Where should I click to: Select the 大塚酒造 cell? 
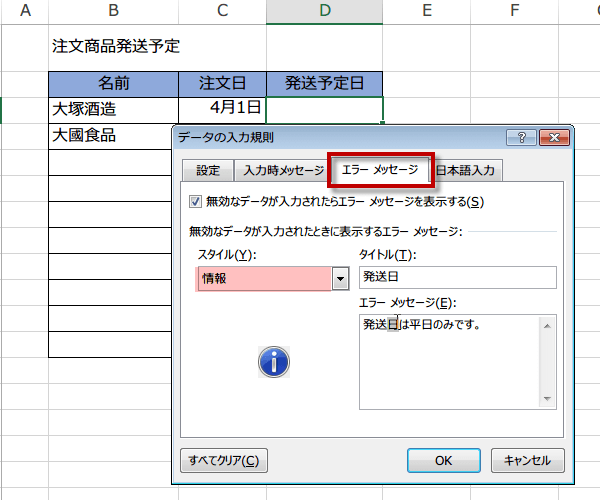tap(113, 110)
